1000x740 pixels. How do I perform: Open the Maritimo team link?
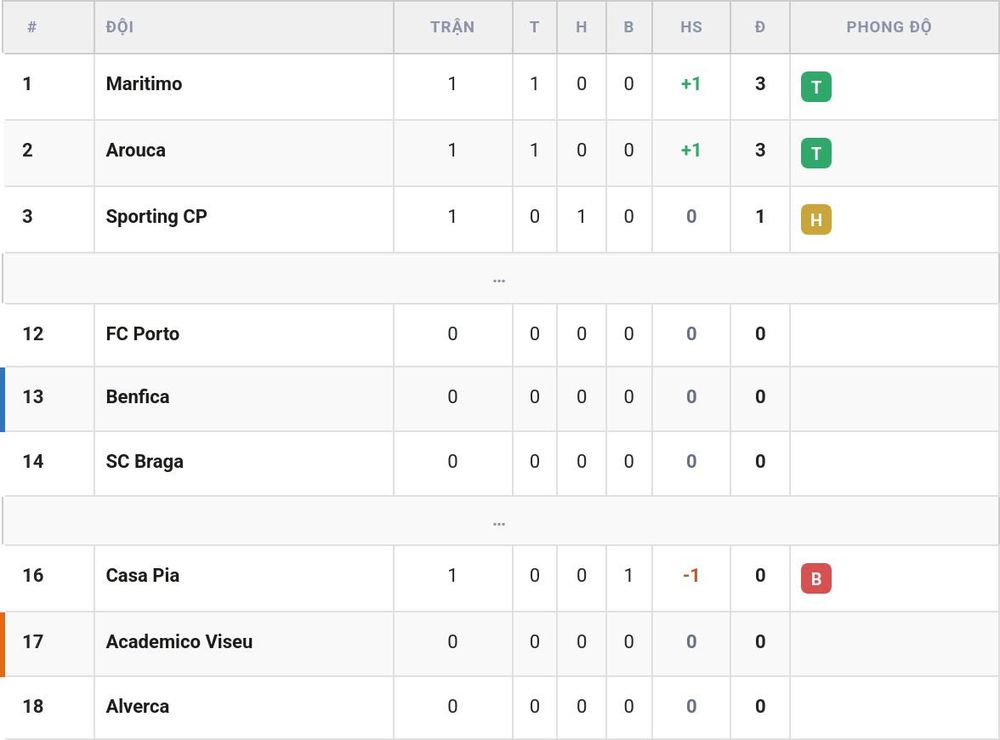[143, 84]
